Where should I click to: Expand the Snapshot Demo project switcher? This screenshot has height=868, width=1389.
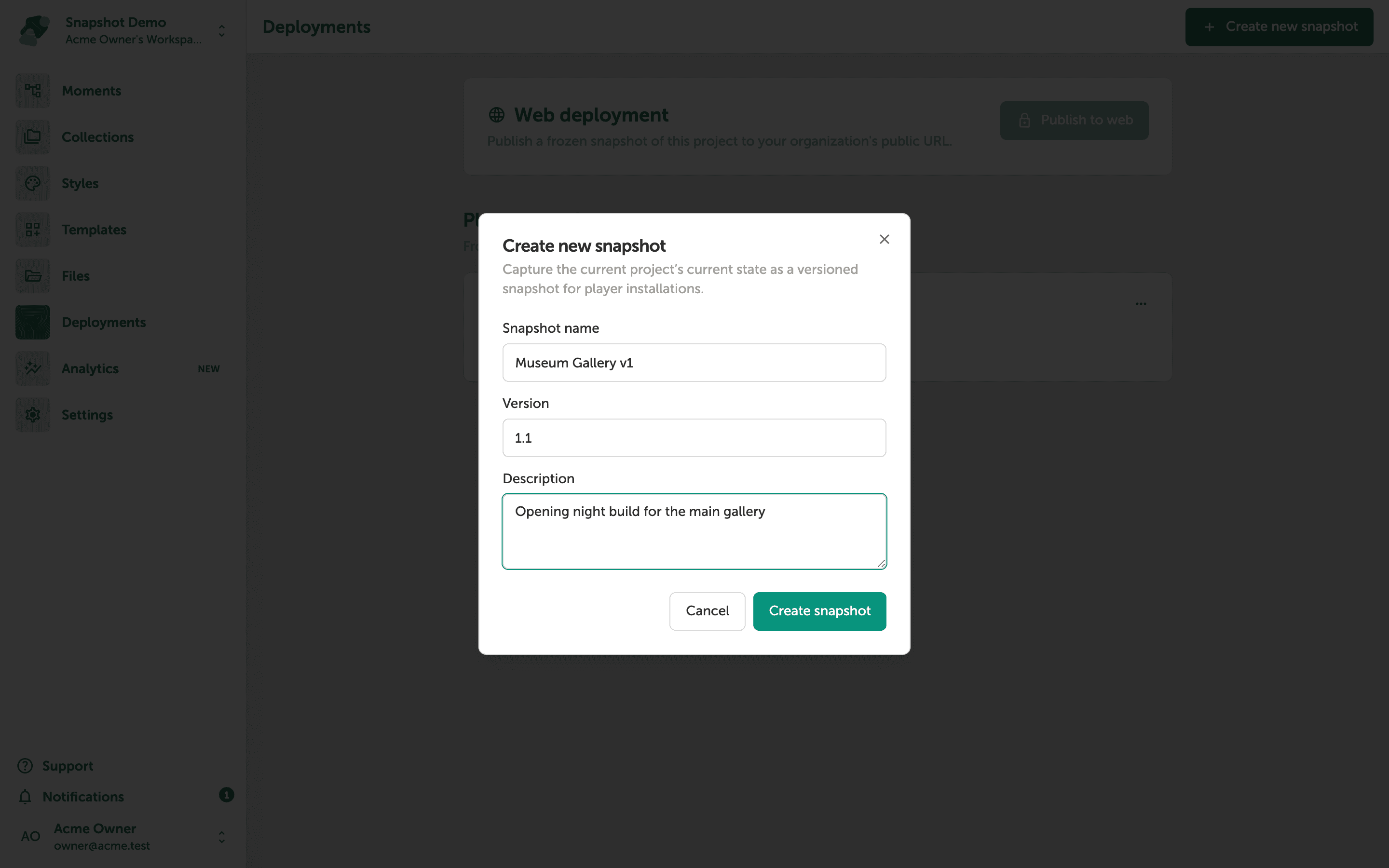pyautogui.click(x=221, y=30)
